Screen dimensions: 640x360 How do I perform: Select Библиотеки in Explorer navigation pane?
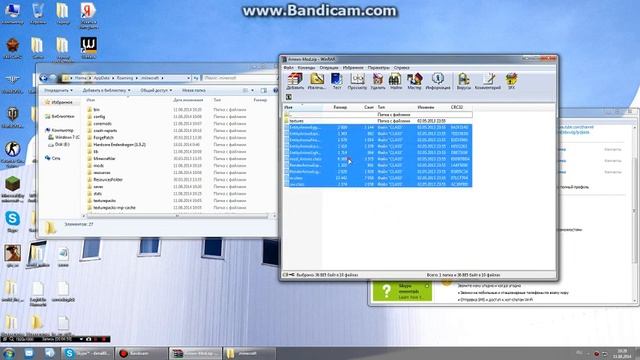click(60, 116)
